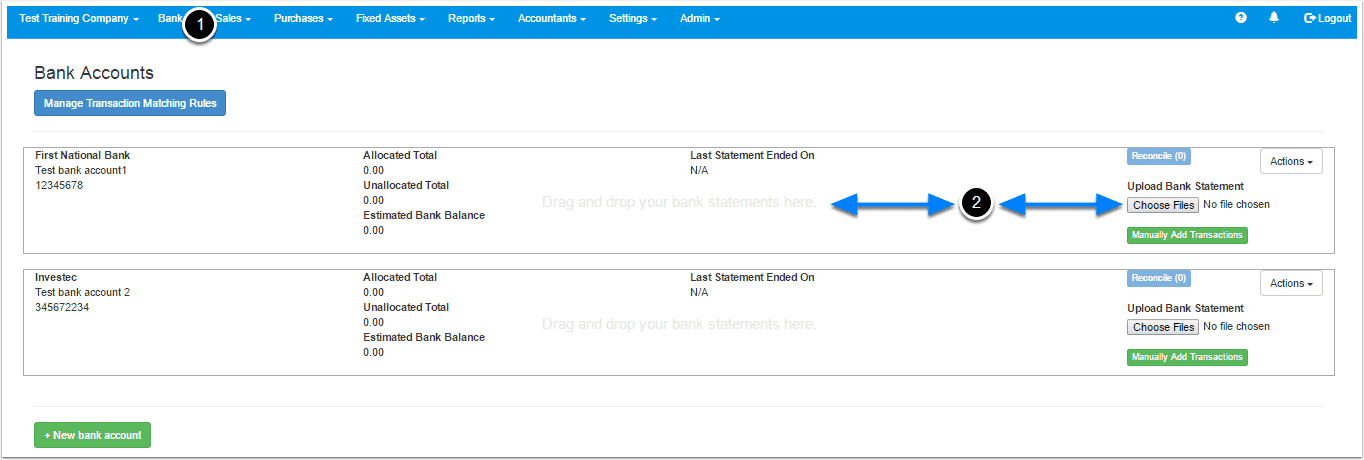The image size is (1364, 460).
Task: Click Reconcile (0) for First National Bank
Action: click(x=1159, y=156)
